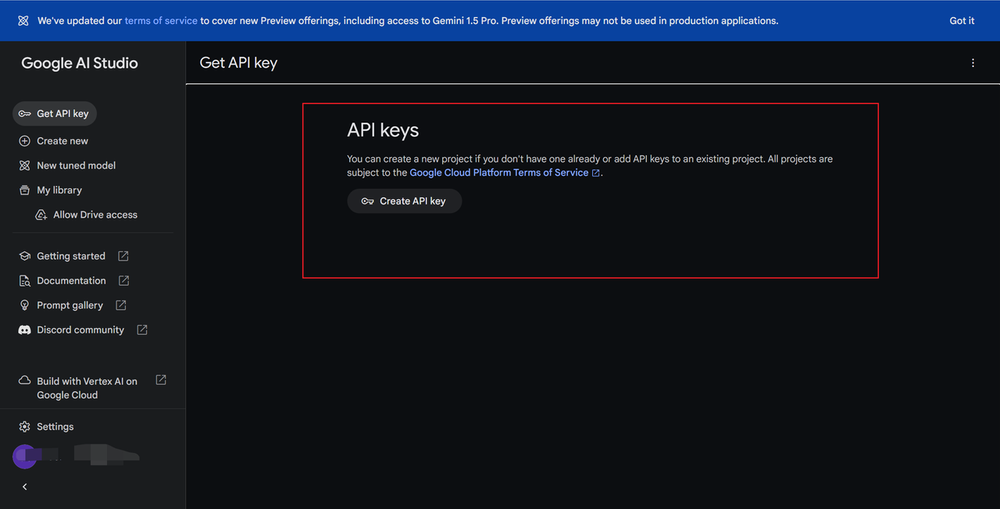Click Build with Vertex AI on Google Cloud
Viewport: 1000px width, 509px height.
[x=87, y=388]
